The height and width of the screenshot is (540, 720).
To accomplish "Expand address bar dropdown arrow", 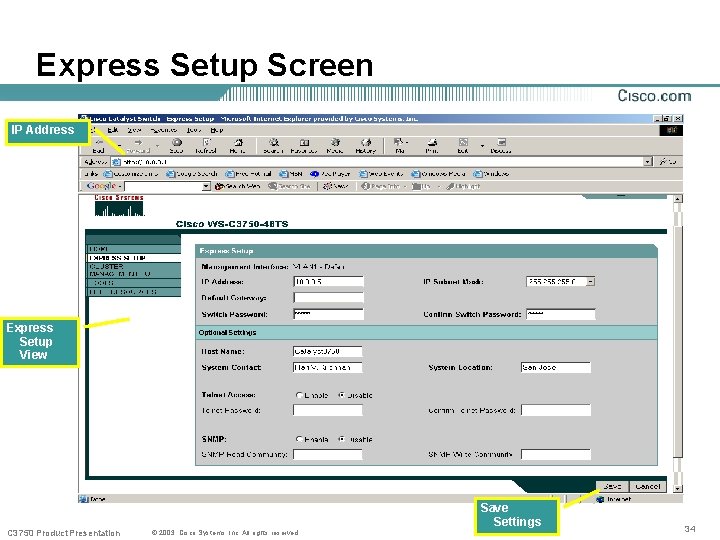I will (x=648, y=162).
